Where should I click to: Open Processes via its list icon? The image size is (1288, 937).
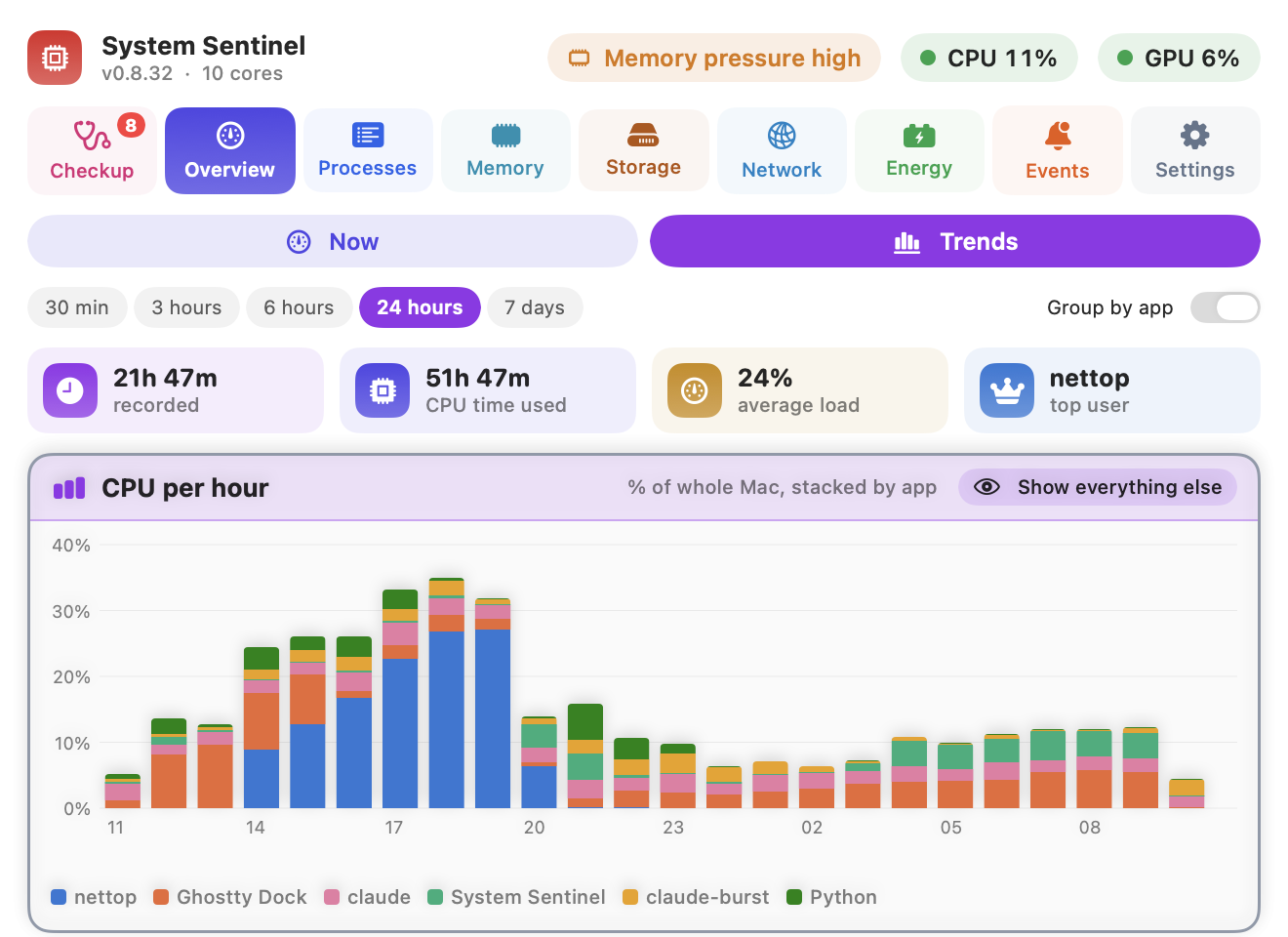point(368,135)
